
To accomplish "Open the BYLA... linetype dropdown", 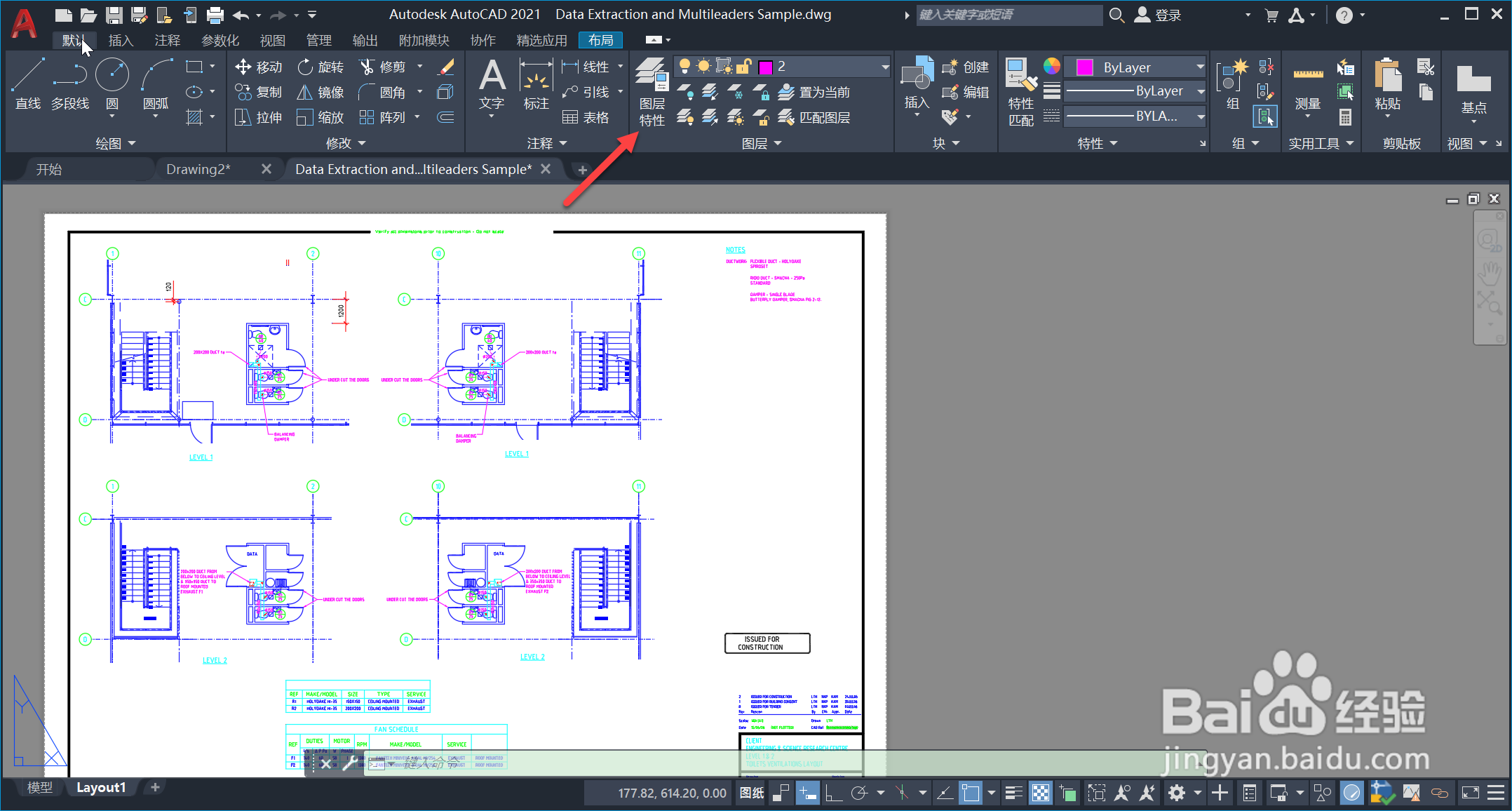I will point(1200,117).
